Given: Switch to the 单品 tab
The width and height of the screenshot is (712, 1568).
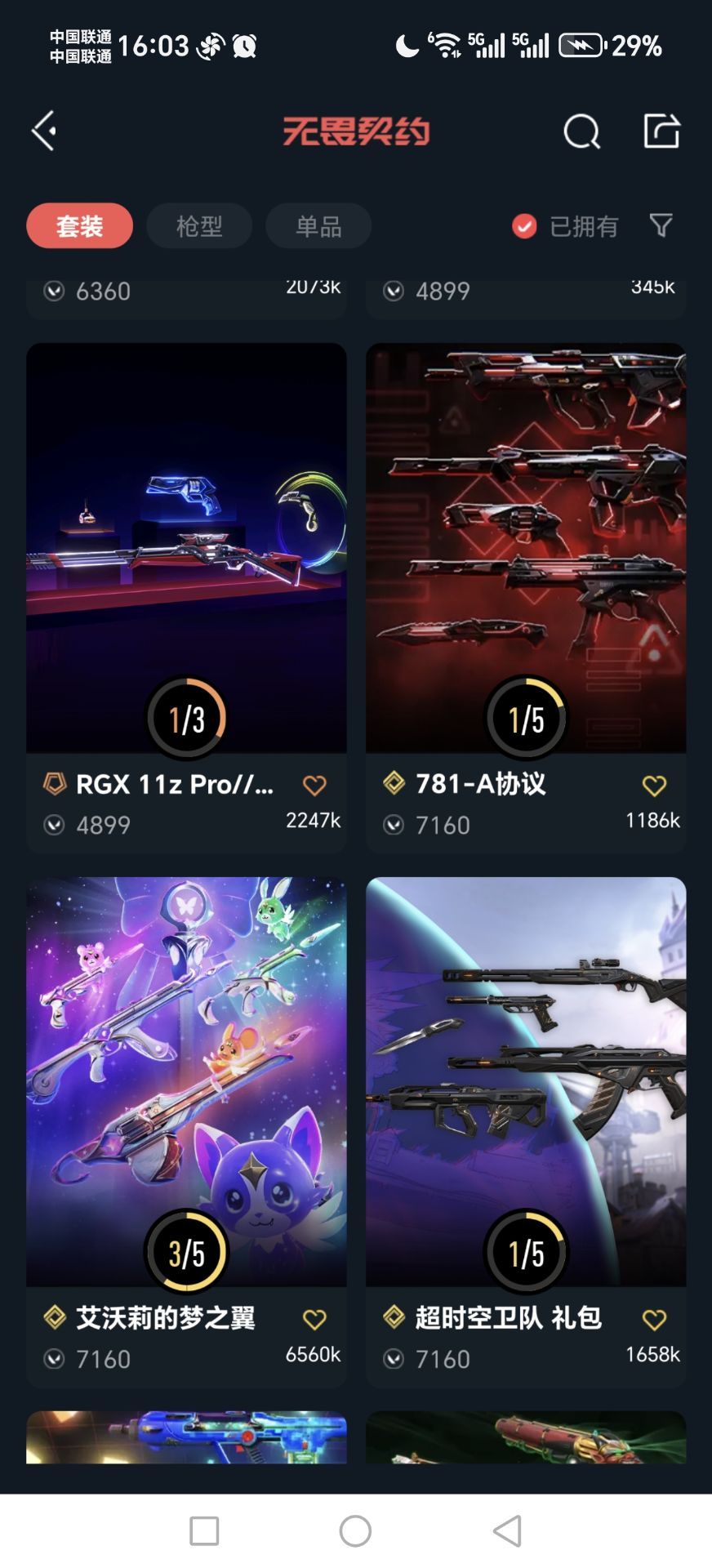Looking at the screenshot, I should click(x=318, y=226).
